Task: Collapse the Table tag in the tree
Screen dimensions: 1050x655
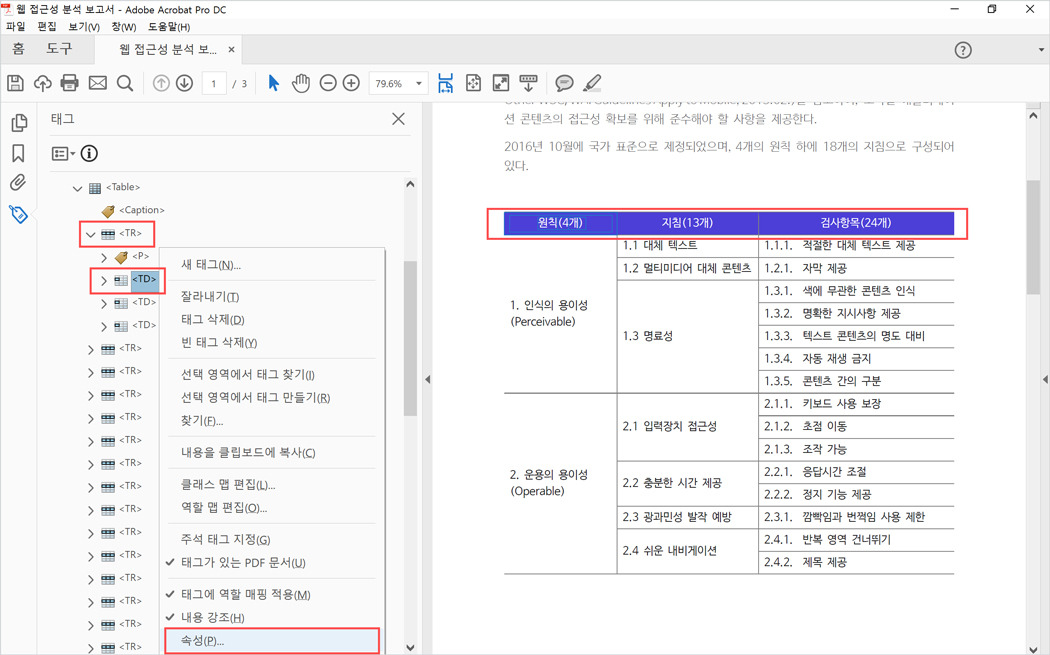Action: 77,186
